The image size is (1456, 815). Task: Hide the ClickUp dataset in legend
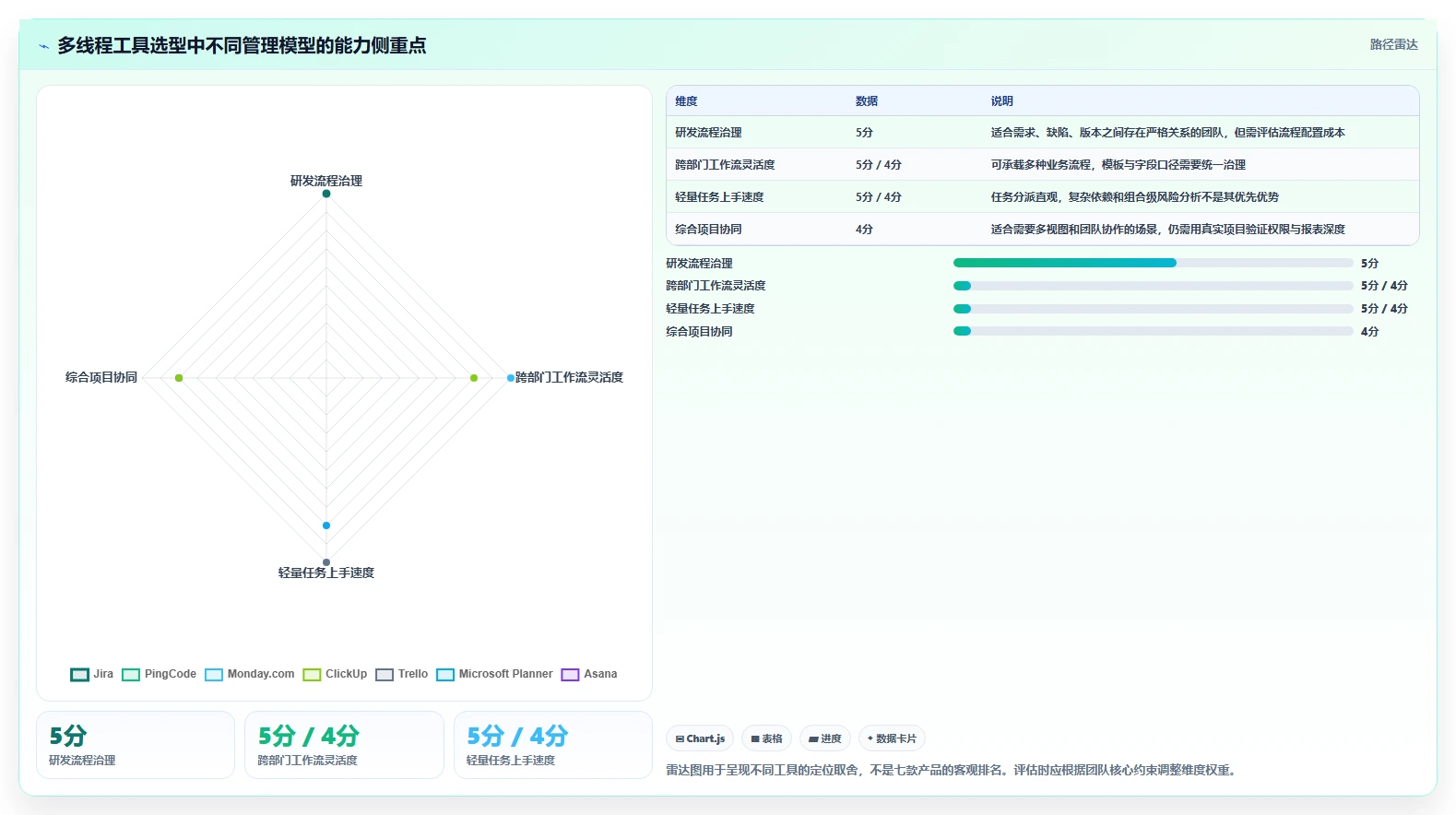point(335,675)
